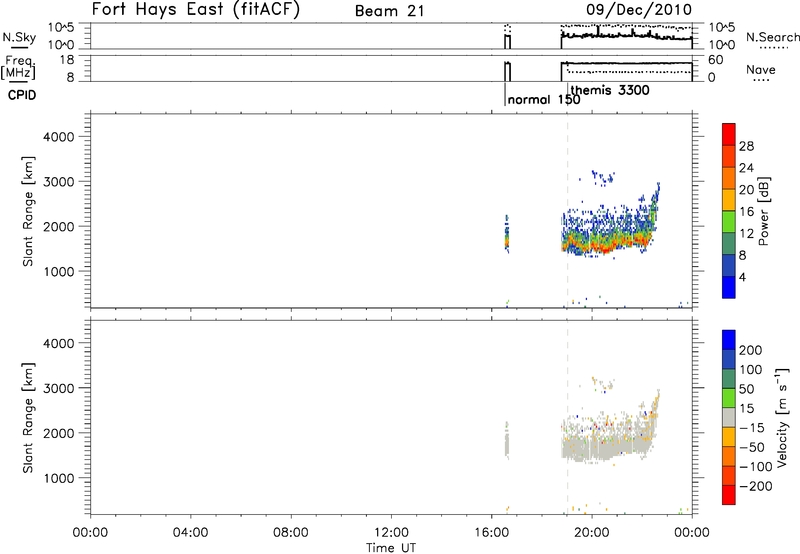Screen dimensions: 800x554
Task: Click the short power echo patch near 16:30
Action: coord(507,235)
